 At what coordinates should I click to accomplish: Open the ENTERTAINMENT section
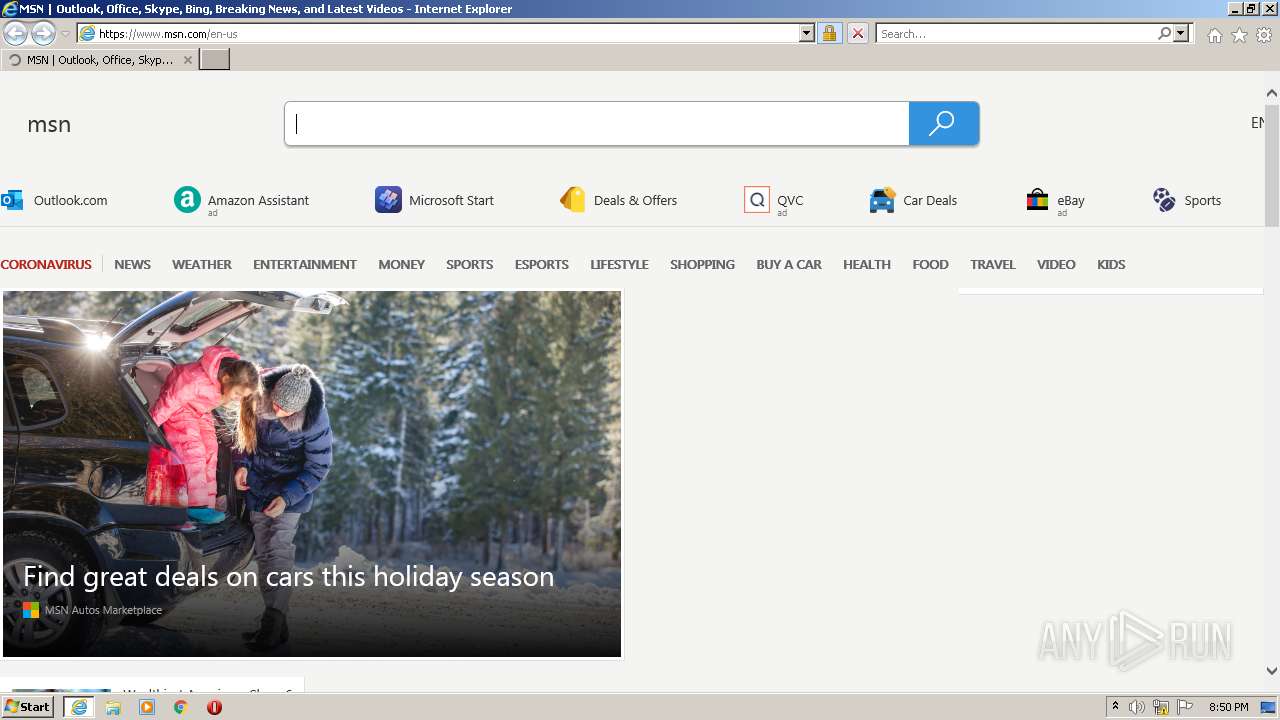click(305, 264)
